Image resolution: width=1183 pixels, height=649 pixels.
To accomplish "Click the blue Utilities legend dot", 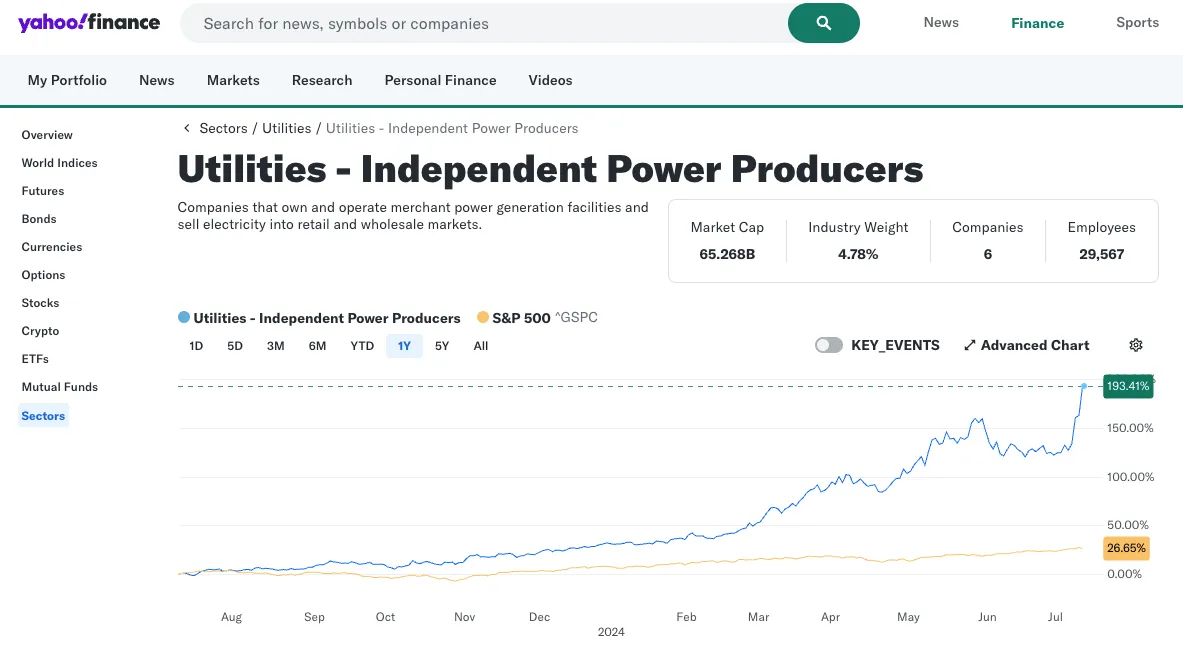I will 183,318.
